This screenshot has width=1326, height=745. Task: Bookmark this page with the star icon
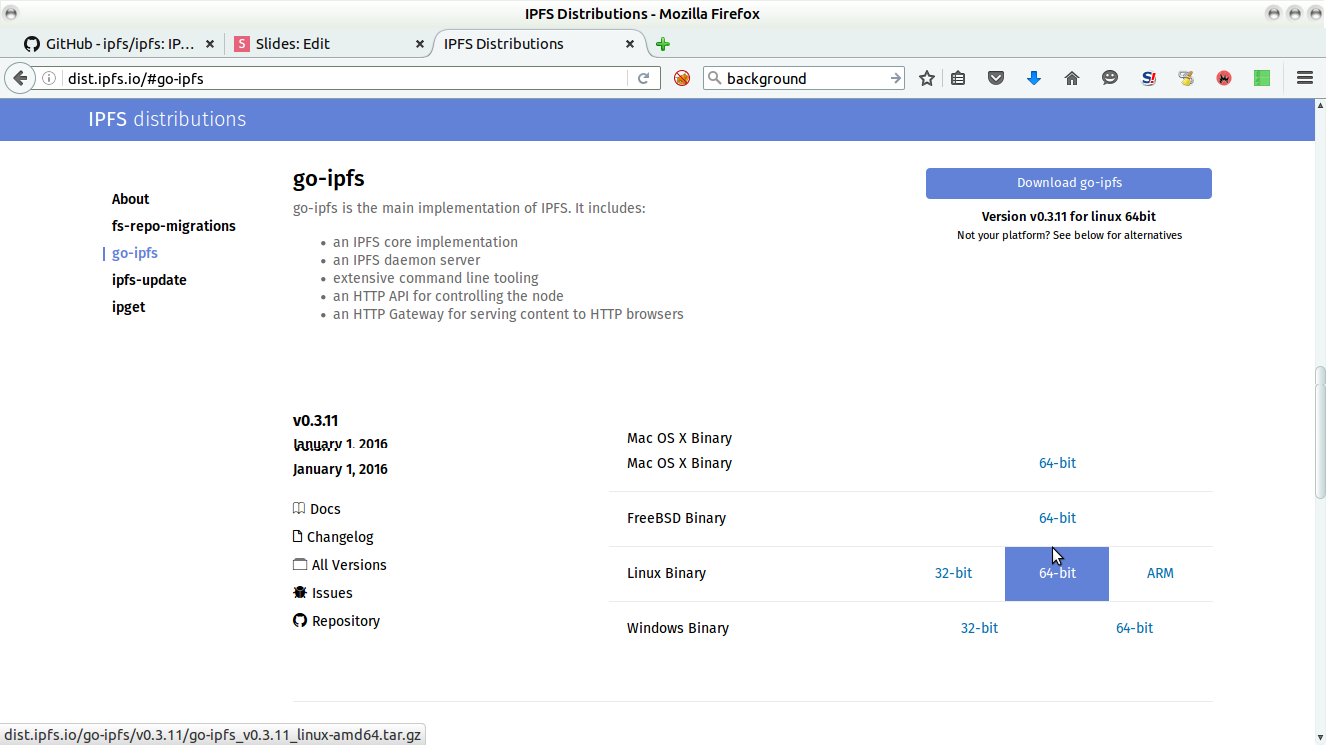927,78
